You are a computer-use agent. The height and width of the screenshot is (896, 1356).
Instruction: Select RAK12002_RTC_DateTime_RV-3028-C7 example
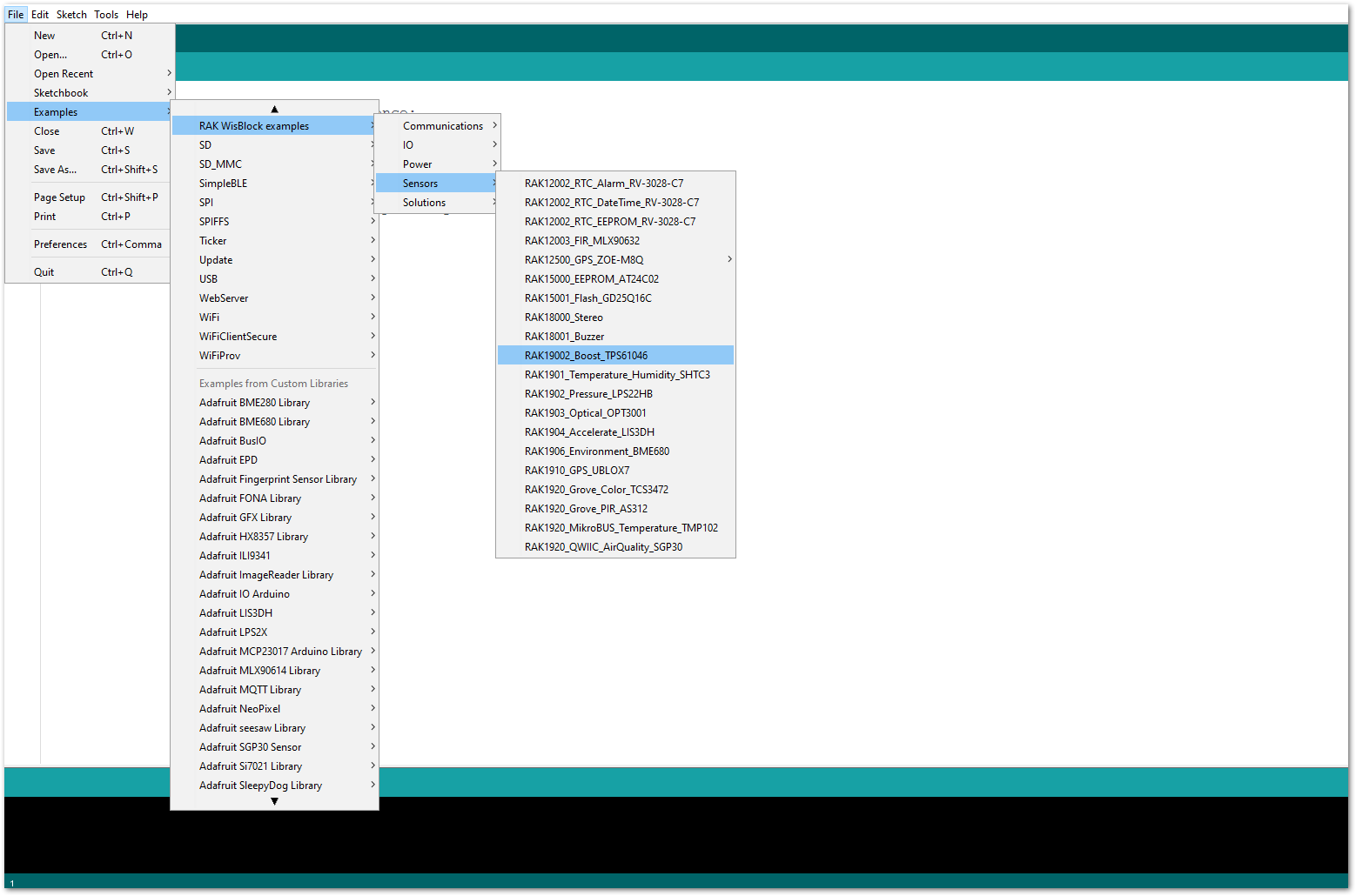pyautogui.click(x=615, y=203)
